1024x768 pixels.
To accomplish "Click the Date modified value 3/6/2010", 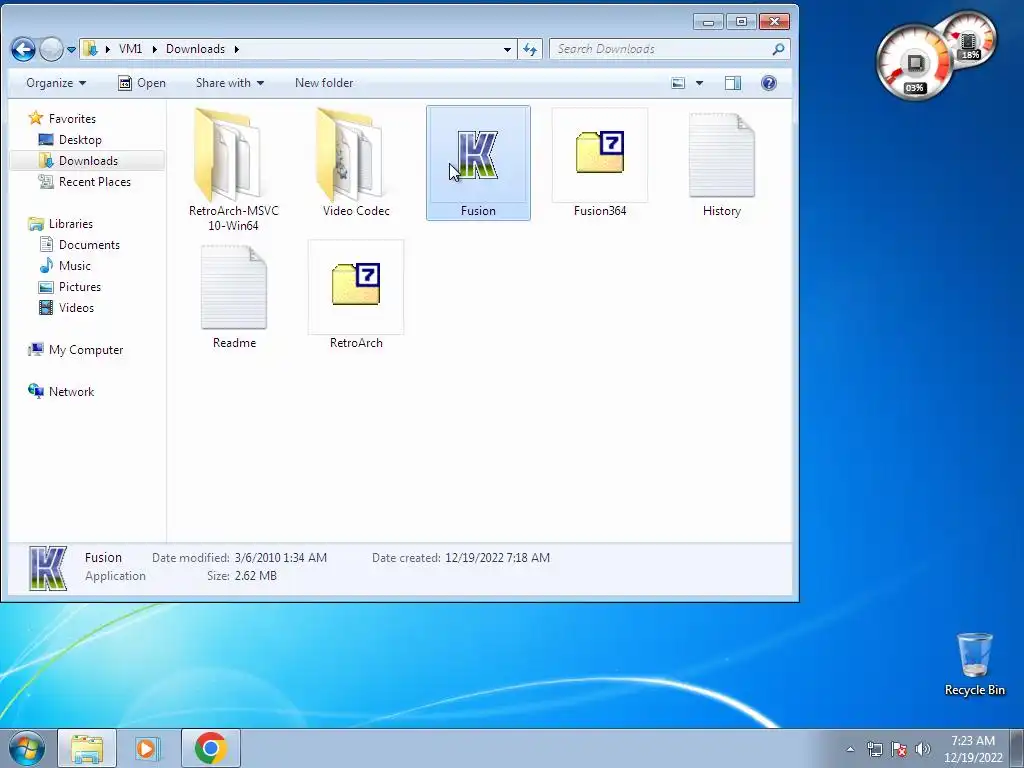I will pos(280,558).
